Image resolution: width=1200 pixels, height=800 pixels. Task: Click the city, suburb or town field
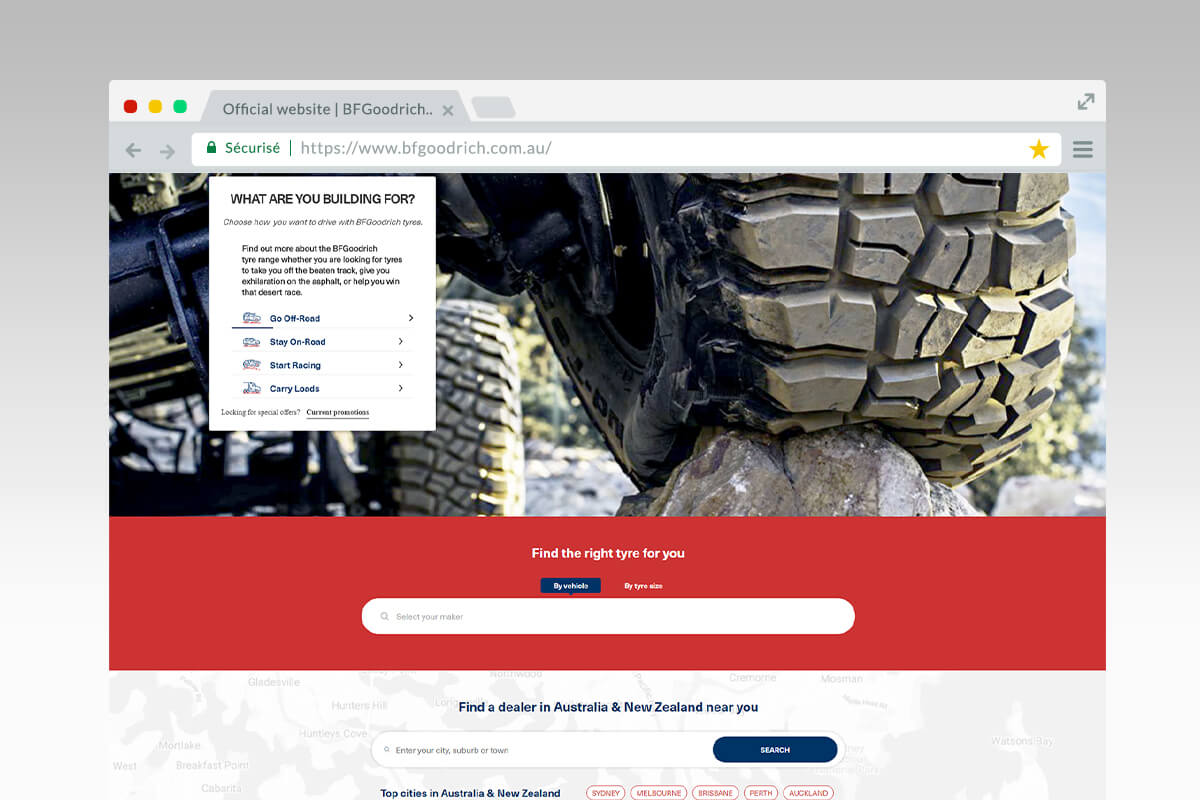click(541, 750)
